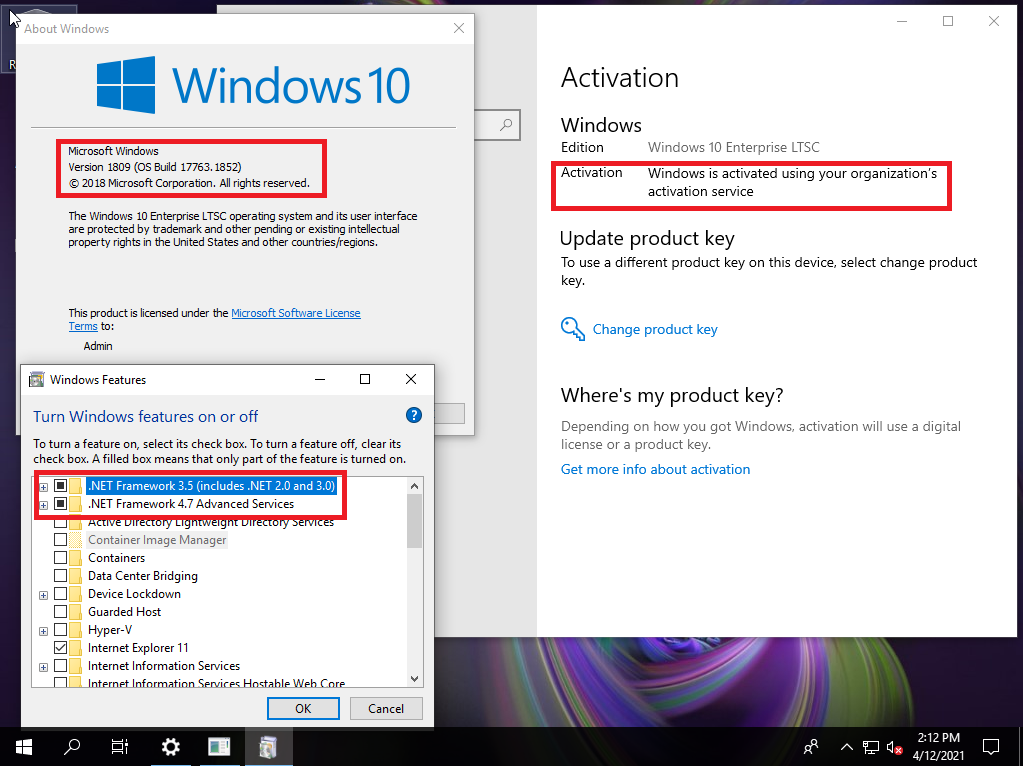Maximize the Windows Features dialog
The width and height of the screenshot is (1023, 766).
pyautogui.click(x=365, y=379)
